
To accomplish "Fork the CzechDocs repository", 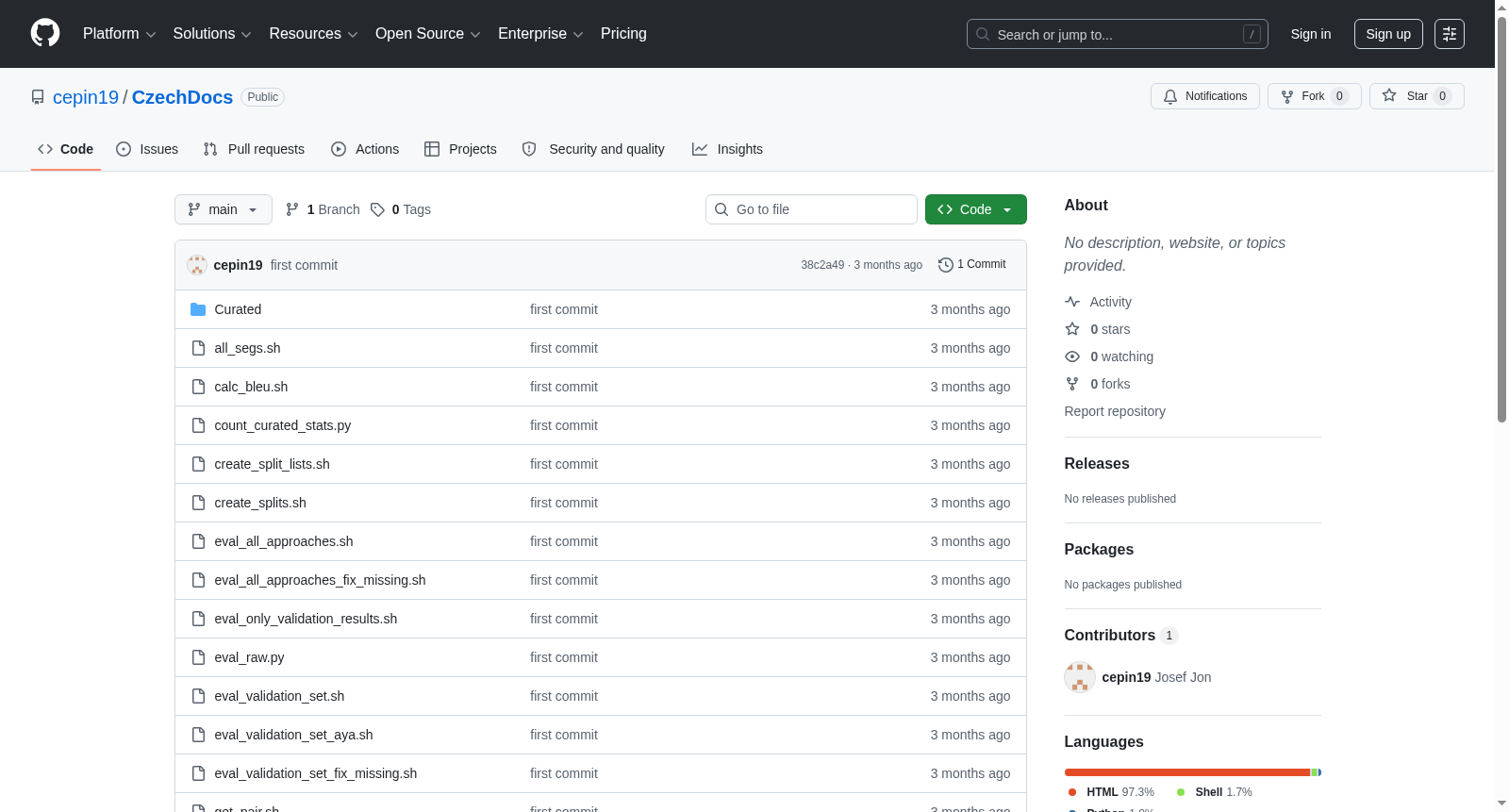I will pyautogui.click(x=1315, y=96).
